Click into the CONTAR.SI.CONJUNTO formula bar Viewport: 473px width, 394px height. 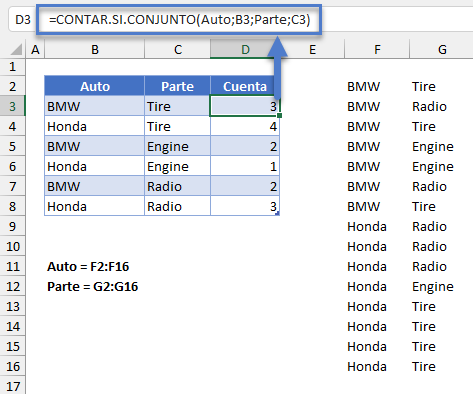coord(179,20)
